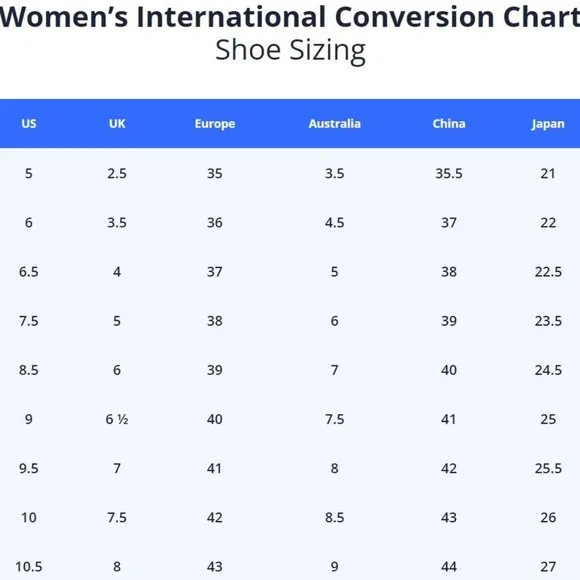Click the US column header
Image resolution: width=580 pixels, height=580 pixels.
pos(29,124)
